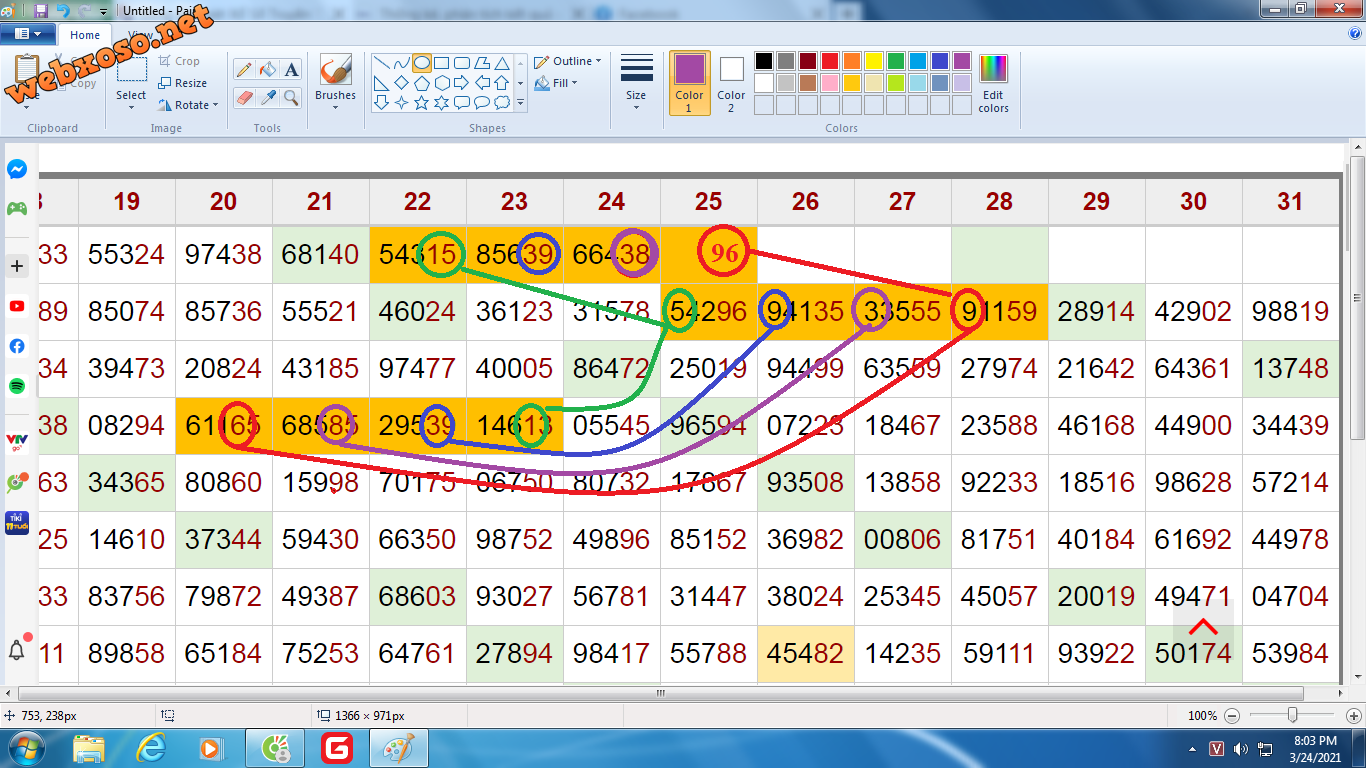Choose the Oval shape
1366x768 pixels.
422,63
